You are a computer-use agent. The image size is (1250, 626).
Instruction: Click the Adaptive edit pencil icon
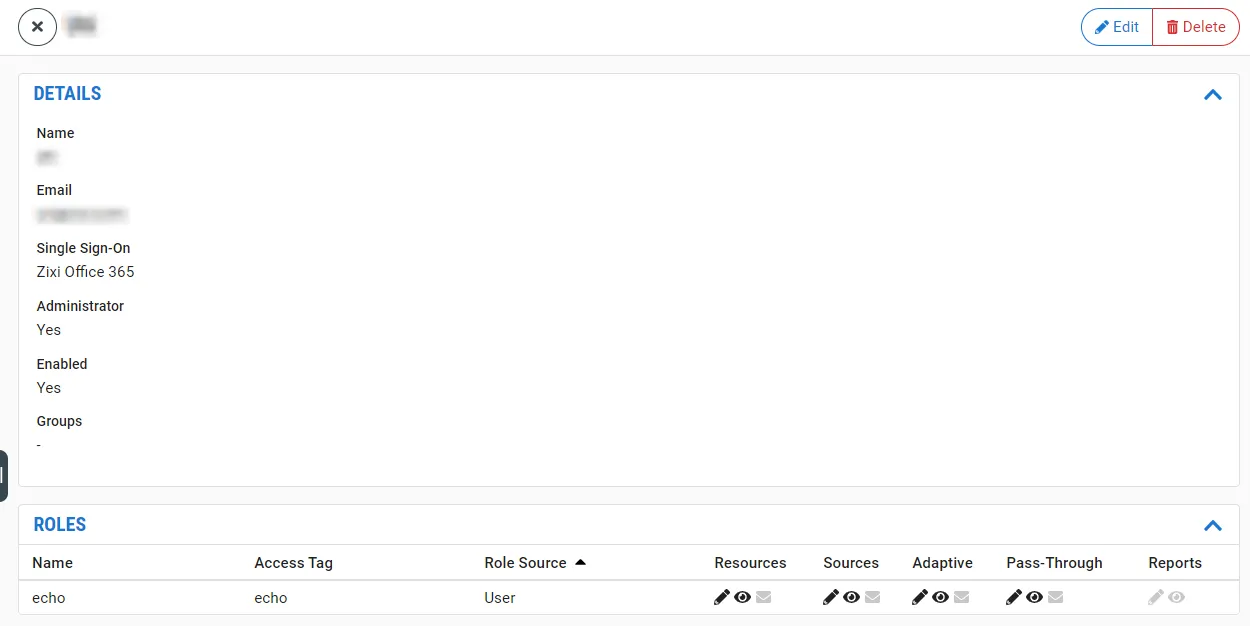(920, 597)
